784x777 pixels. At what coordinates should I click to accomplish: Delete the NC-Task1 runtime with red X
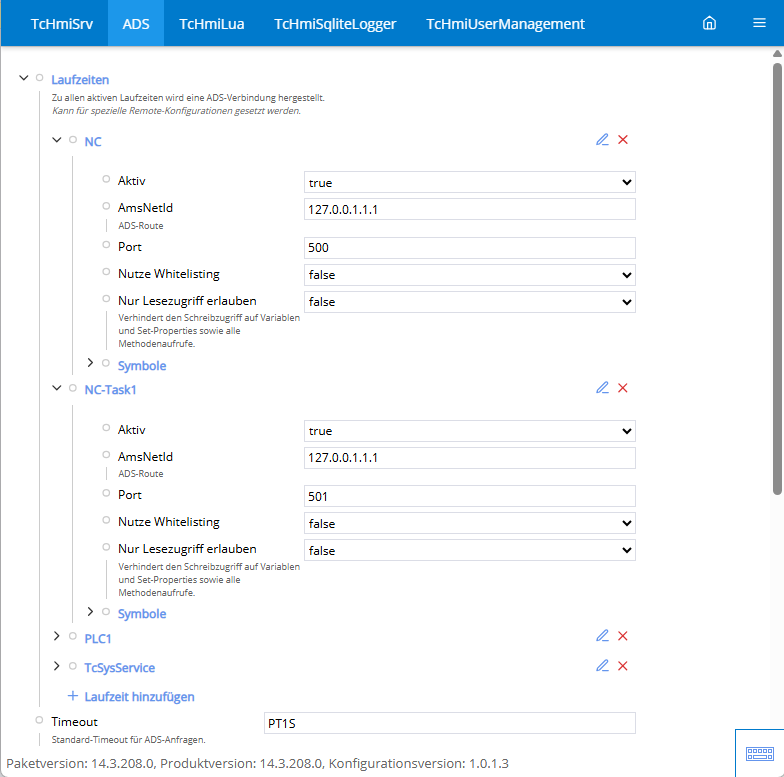pyautogui.click(x=622, y=388)
